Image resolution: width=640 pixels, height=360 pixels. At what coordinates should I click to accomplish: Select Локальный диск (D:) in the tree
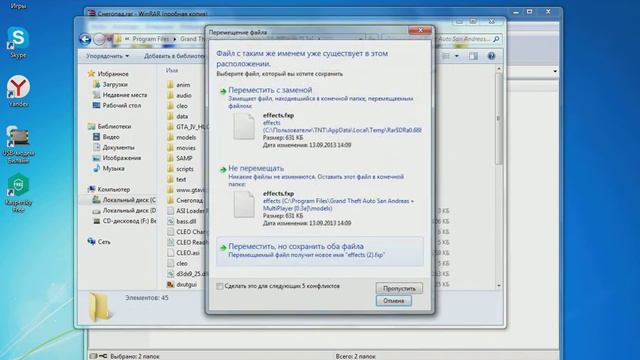click(x=124, y=211)
